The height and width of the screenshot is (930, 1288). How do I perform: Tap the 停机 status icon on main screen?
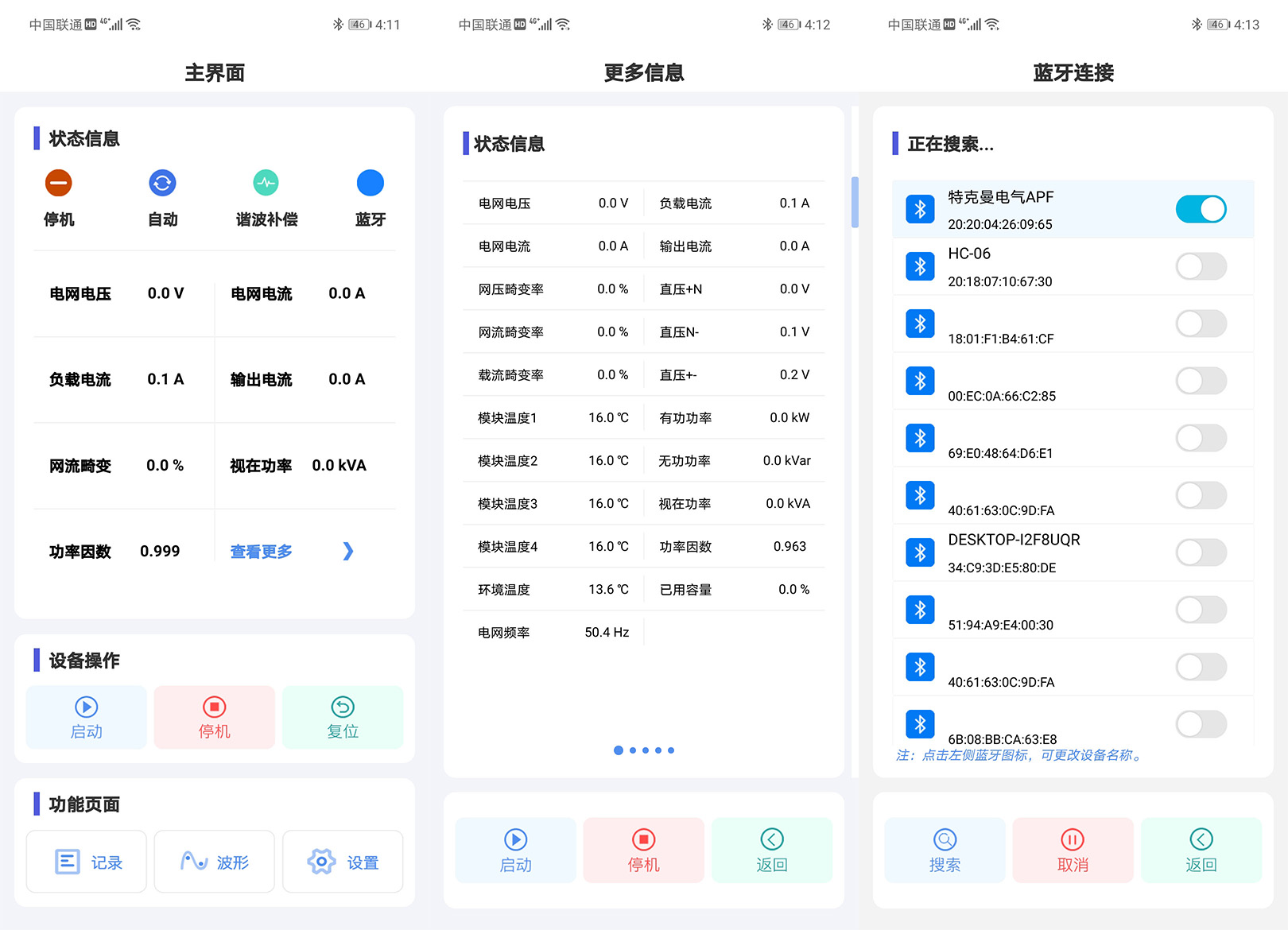pyautogui.click(x=58, y=184)
